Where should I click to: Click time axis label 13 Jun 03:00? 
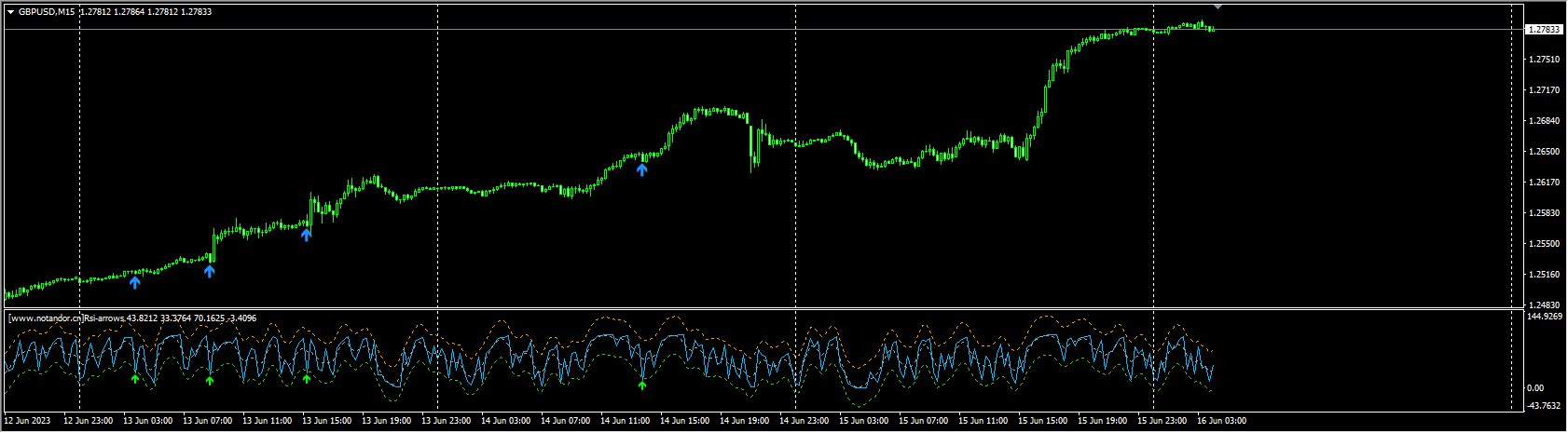pos(147,421)
